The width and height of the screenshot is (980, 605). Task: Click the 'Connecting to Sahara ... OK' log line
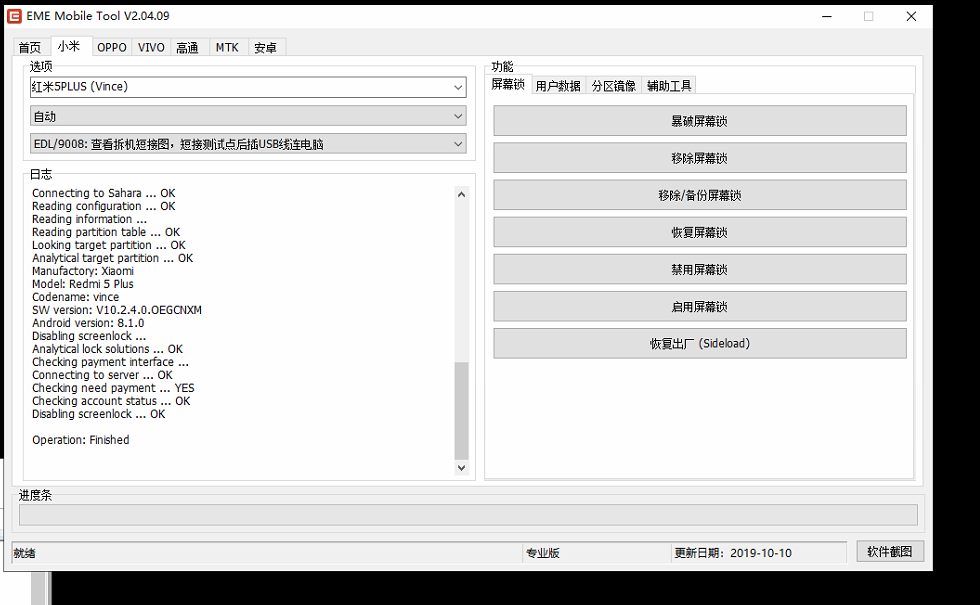pyautogui.click(x=104, y=193)
